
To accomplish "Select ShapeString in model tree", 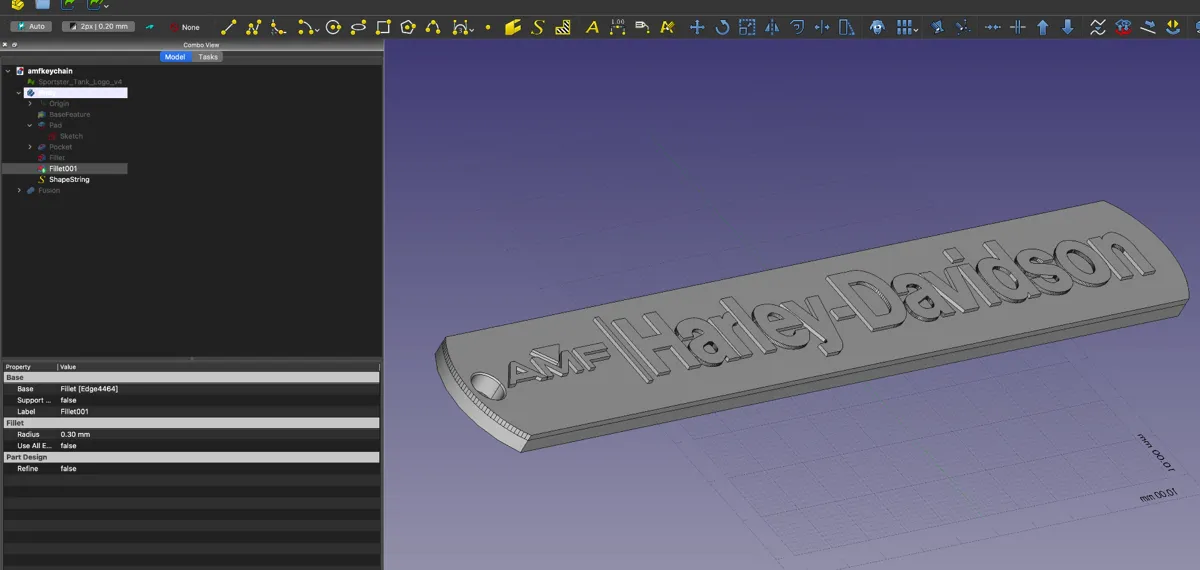I will coord(69,179).
